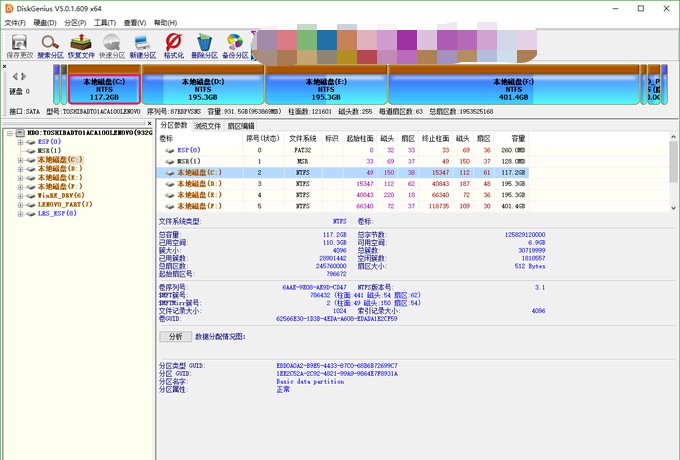This screenshot has width=680, height=460.
Task: Expand the LENOVO_PART(7) tree node
Action: (x=20, y=205)
